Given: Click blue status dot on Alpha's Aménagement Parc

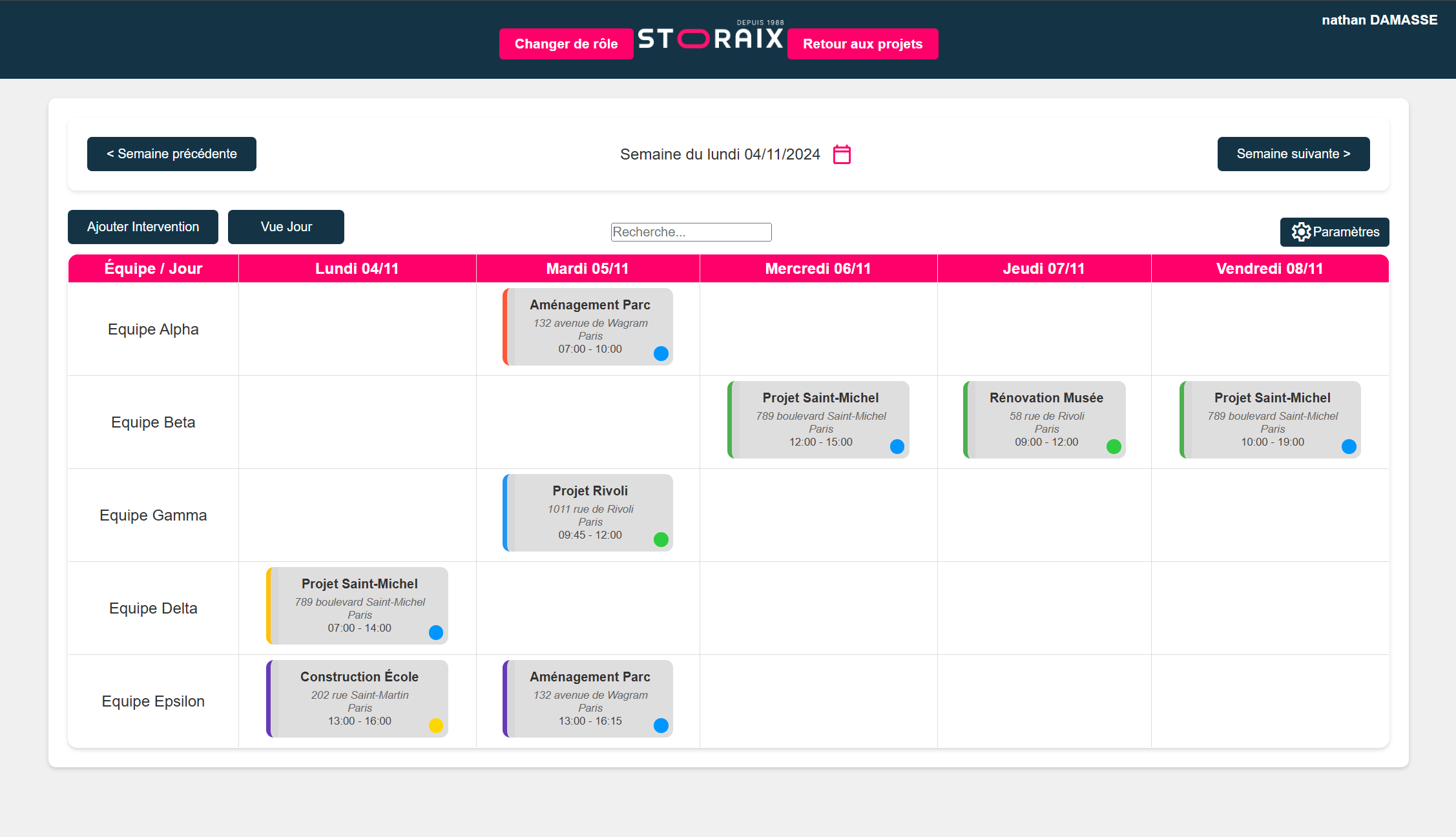Looking at the screenshot, I should coord(661,353).
